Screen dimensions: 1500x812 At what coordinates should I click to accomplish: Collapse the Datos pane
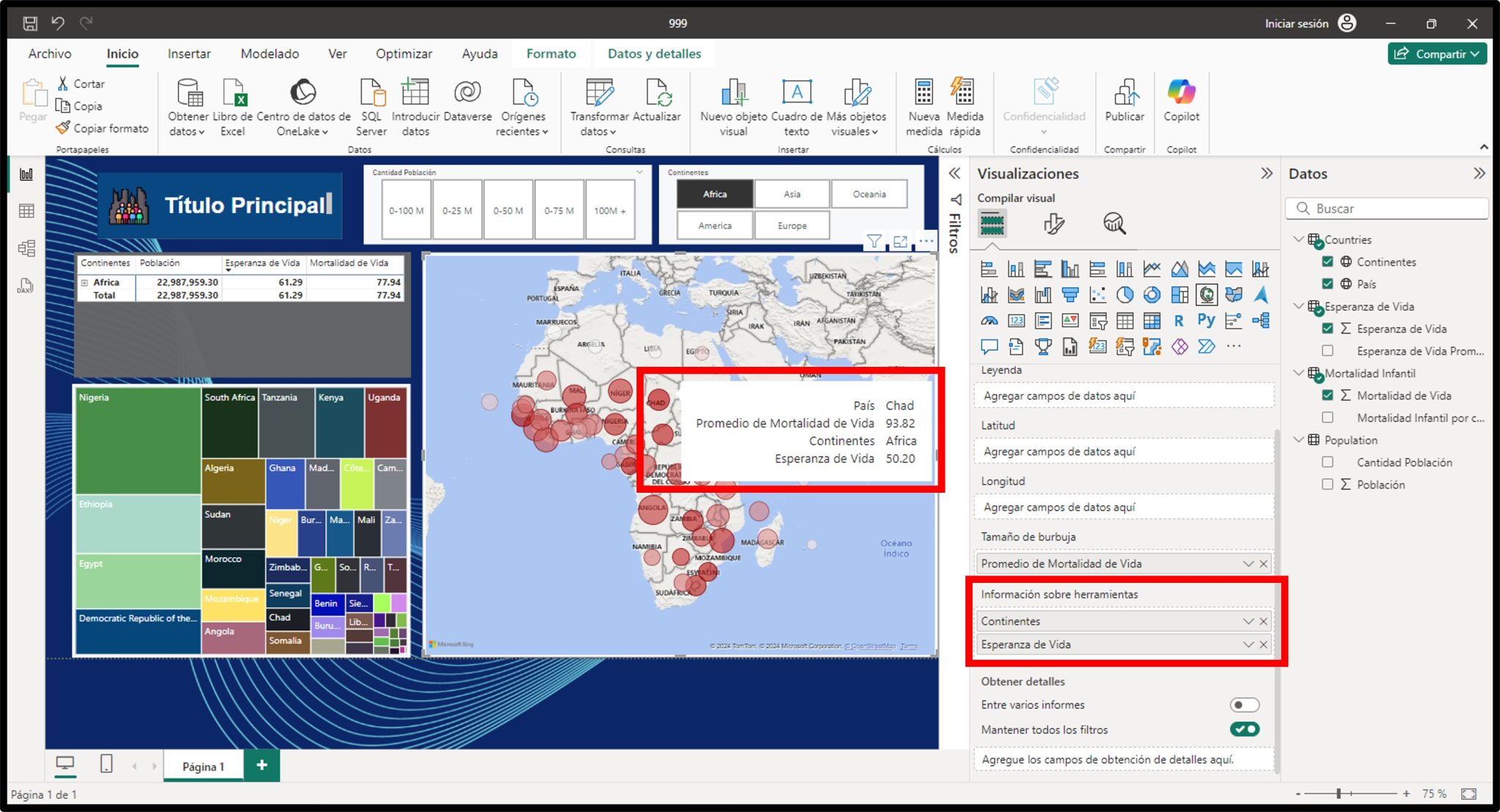coord(1479,174)
